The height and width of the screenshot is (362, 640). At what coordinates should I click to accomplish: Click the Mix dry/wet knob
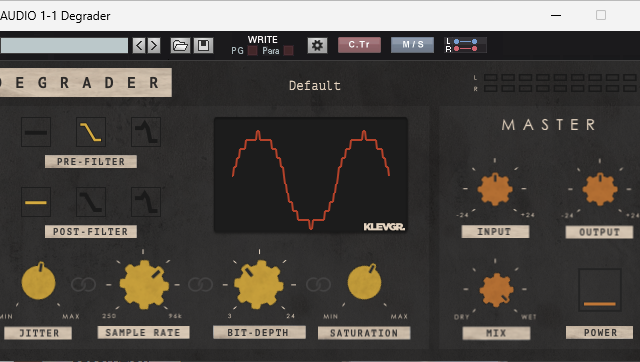496,290
